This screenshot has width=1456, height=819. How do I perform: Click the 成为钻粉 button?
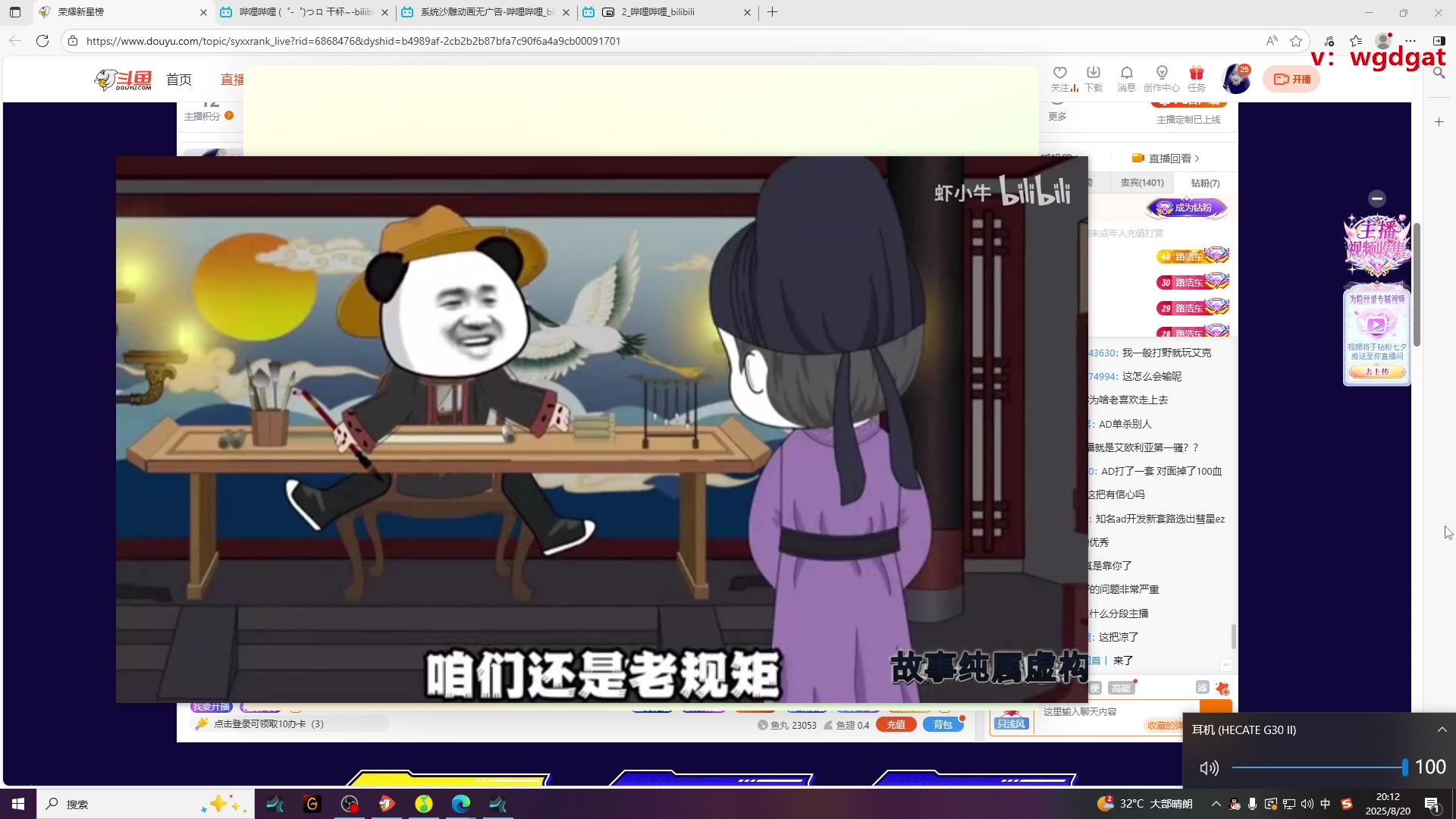click(x=1187, y=208)
